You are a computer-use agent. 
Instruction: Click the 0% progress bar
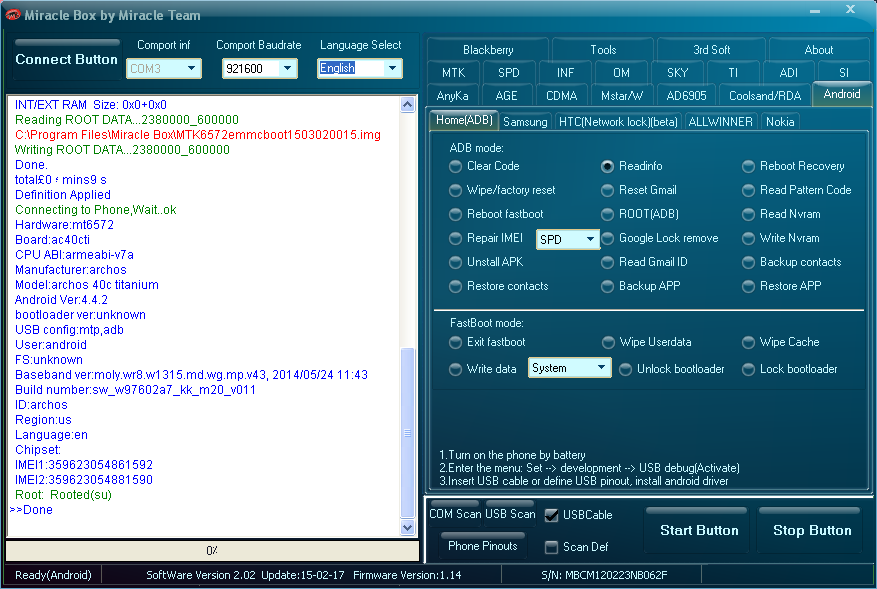[212, 550]
